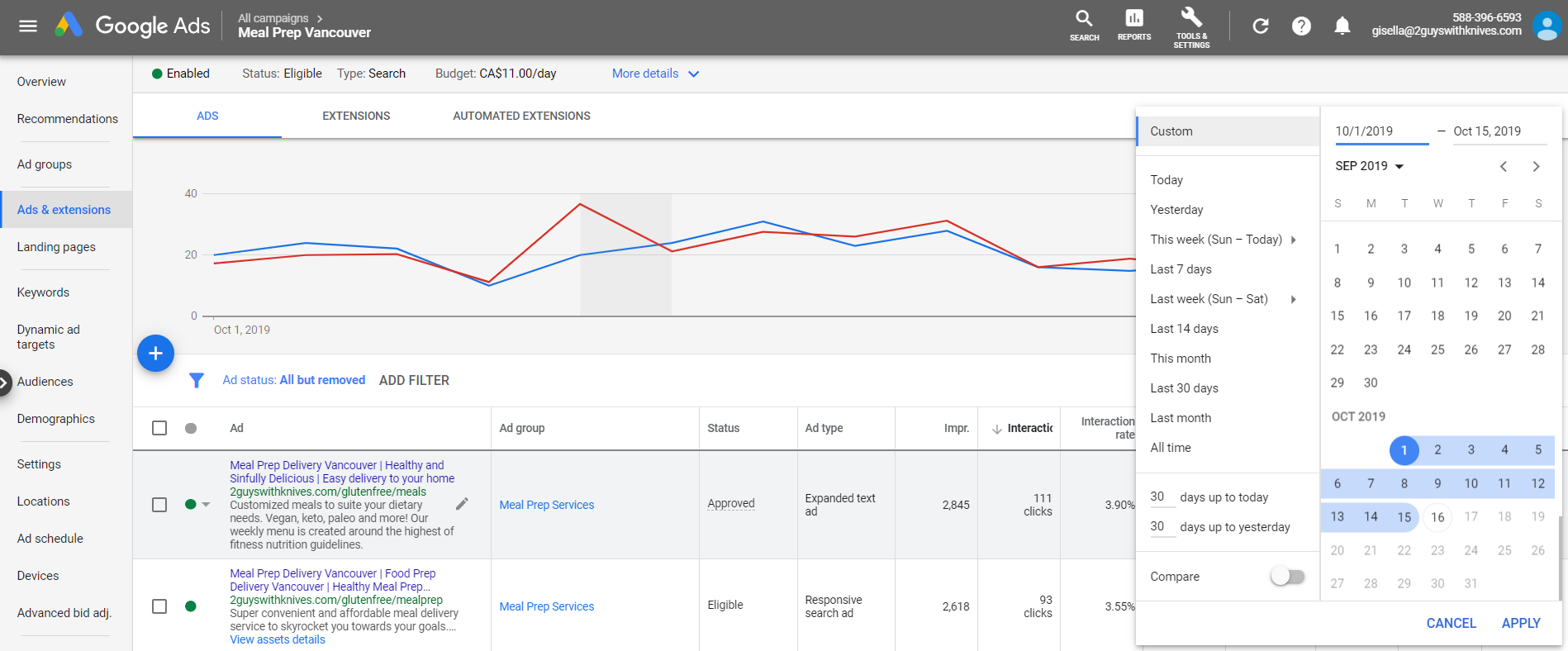Click the refresh icon
1568x651 pixels.
pos(1260,26)
